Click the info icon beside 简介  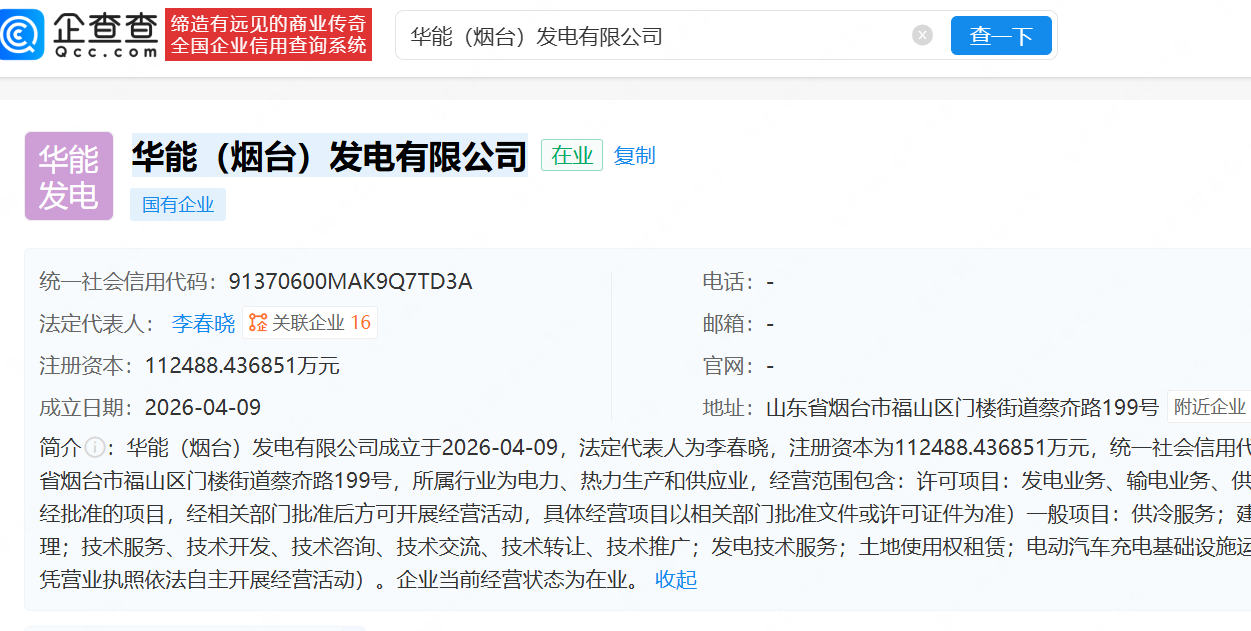[x=94, y=447]
